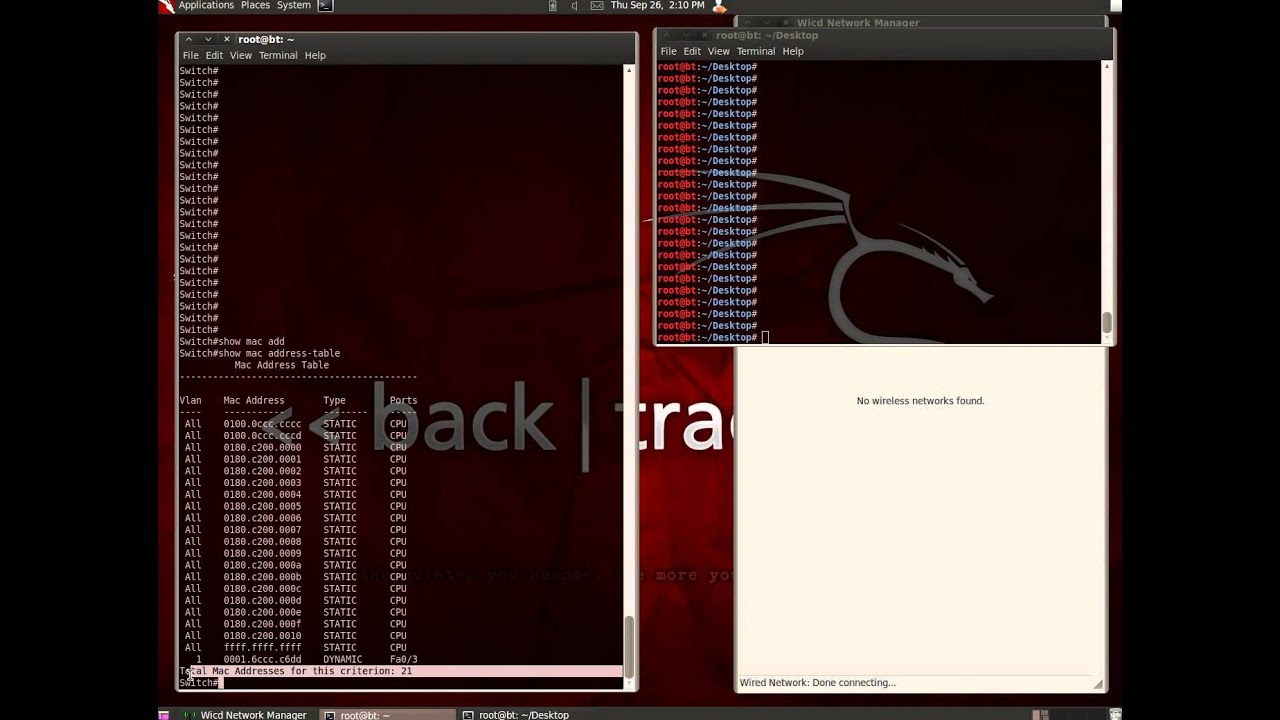The image size is (1280, 720).
Task: Click 'Switch#show mac add' command line
Action: 232,342
